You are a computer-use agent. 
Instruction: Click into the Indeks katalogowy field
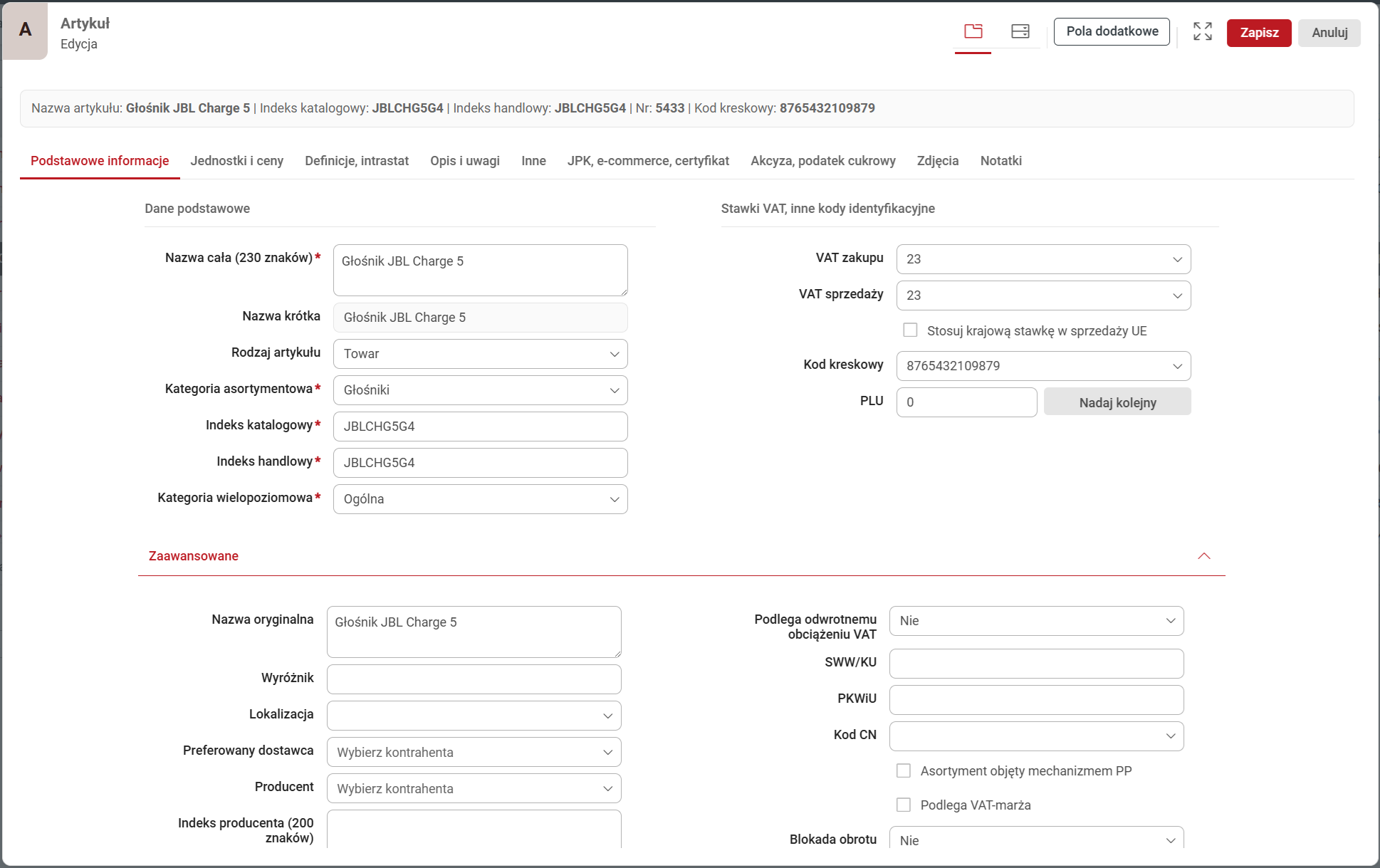click(480, 427)
